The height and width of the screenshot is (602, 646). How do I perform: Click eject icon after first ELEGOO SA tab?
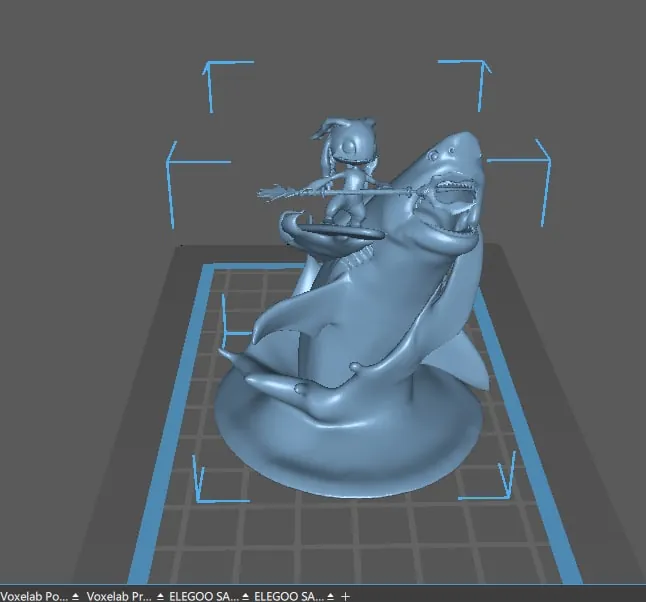point(245,596)
